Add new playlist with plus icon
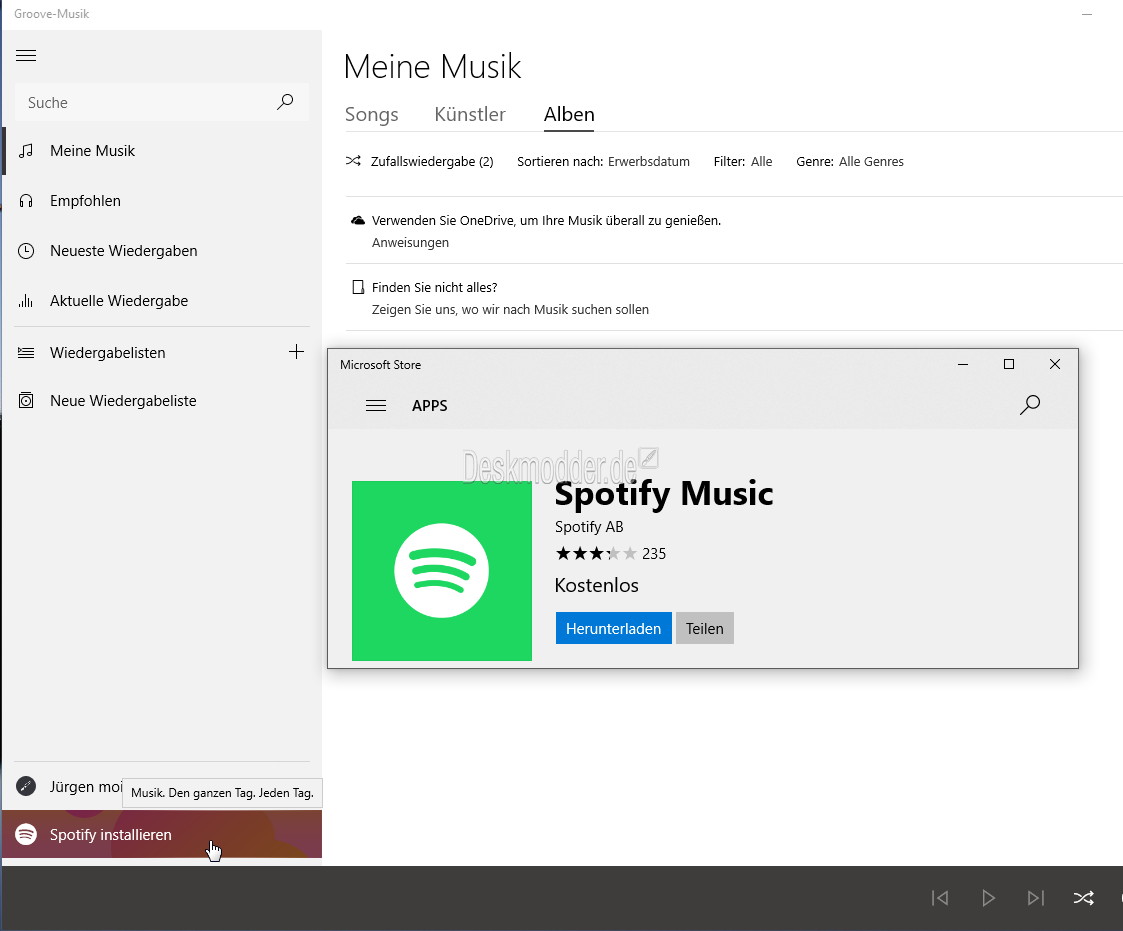The width and height of the screenshot is (1123, 931). (x=296, y=352)
